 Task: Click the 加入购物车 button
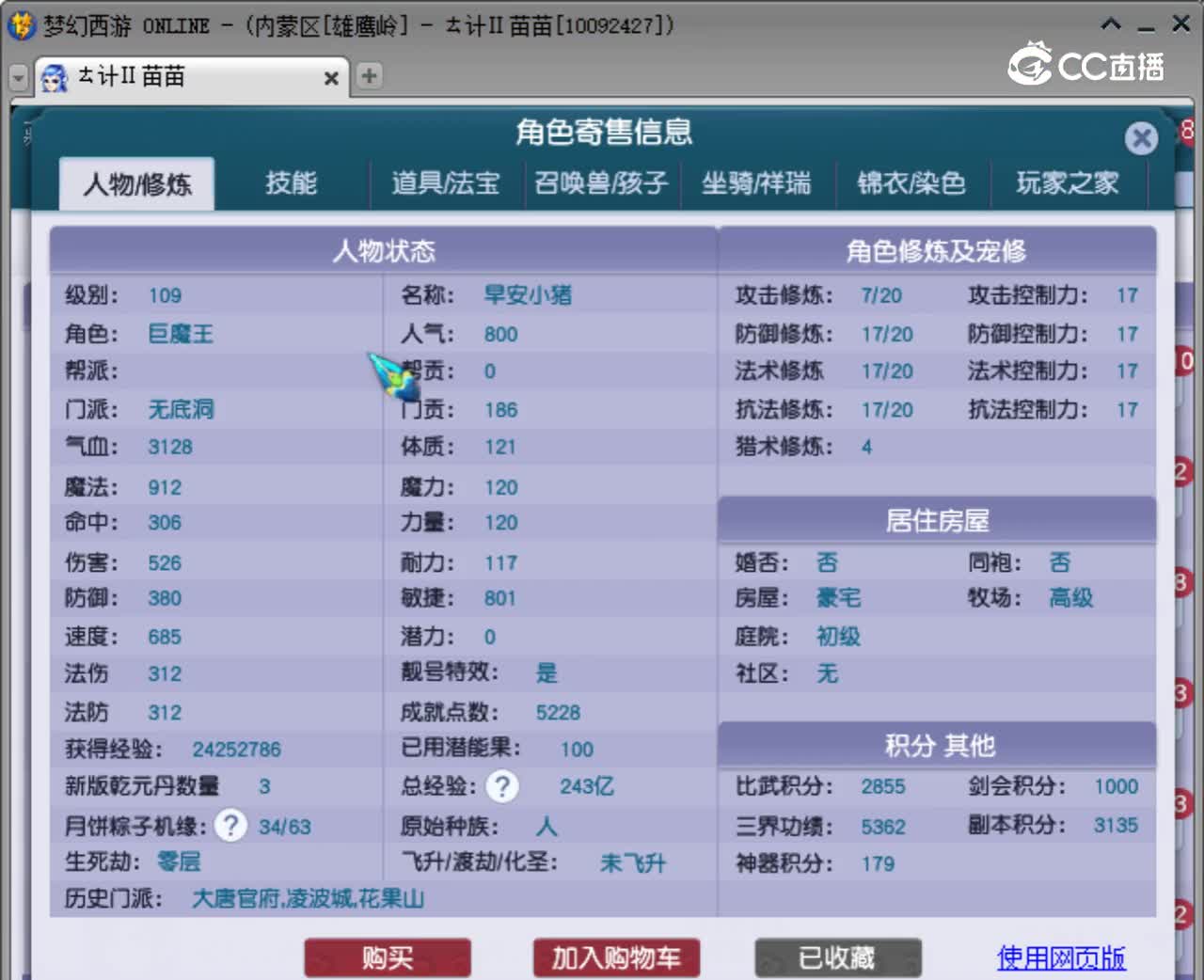pos(616,957)
